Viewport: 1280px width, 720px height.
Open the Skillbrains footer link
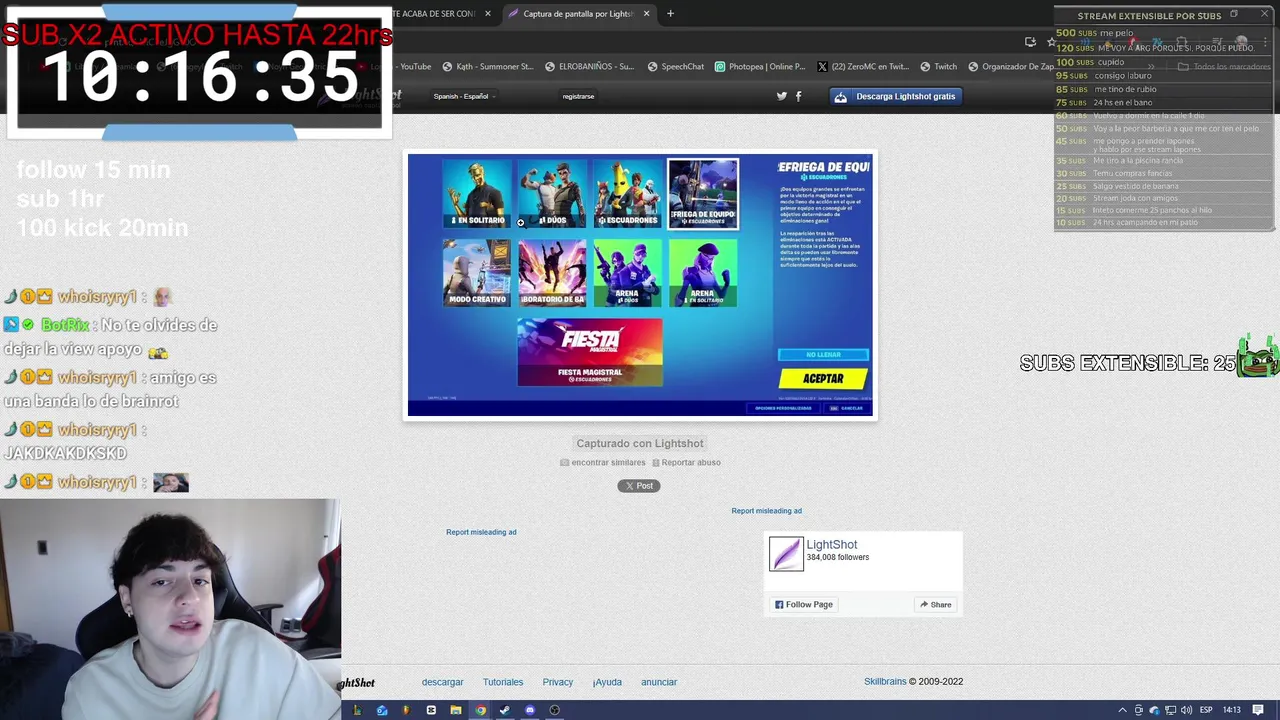pyautogui.click(x=885, y=682)
